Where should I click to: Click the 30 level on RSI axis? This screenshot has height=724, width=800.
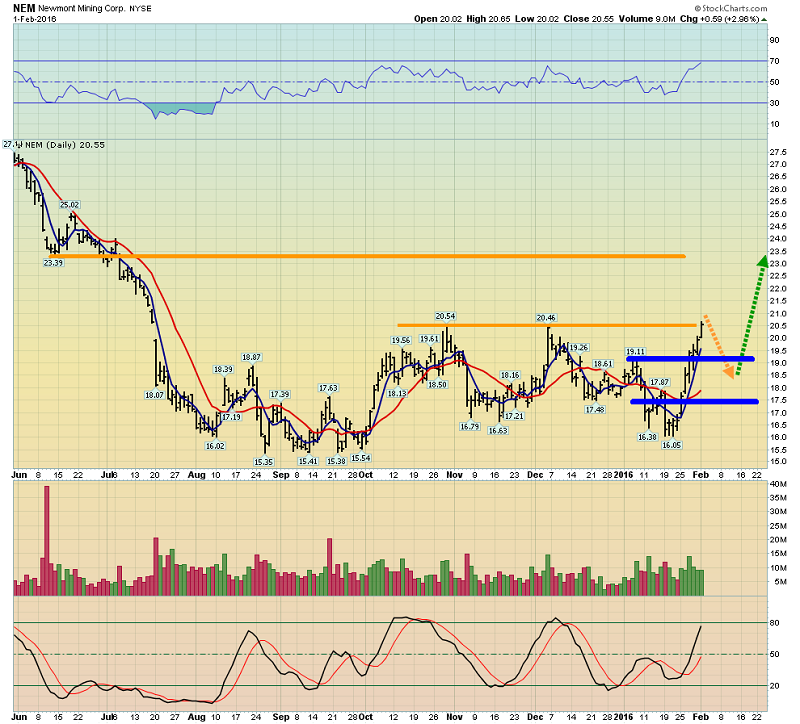tap(774, 103)
